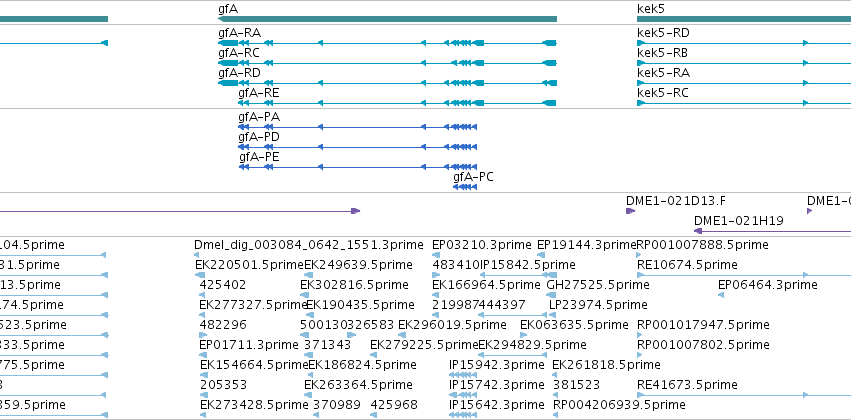
Task: Click the EK296019.5prime EST label
Action: (452, 325)
